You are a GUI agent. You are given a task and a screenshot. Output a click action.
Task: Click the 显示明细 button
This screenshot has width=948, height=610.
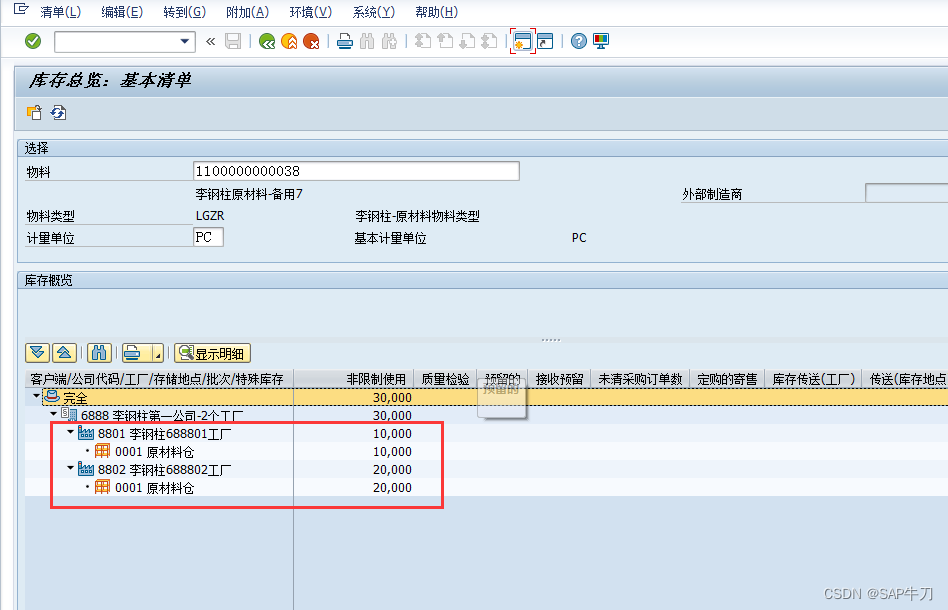point(212,353)
